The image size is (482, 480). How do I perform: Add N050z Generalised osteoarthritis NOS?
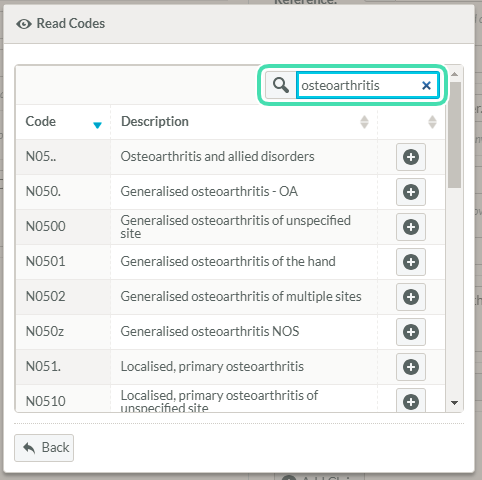[411, 332]
